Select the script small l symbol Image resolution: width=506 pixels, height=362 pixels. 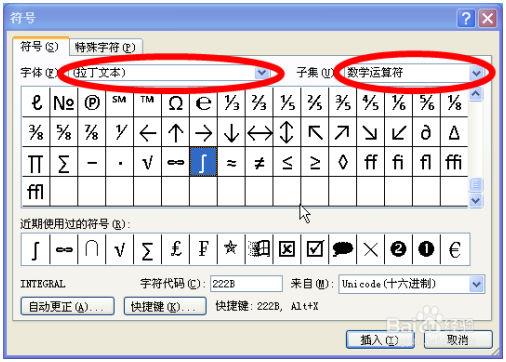click(36, 102)
